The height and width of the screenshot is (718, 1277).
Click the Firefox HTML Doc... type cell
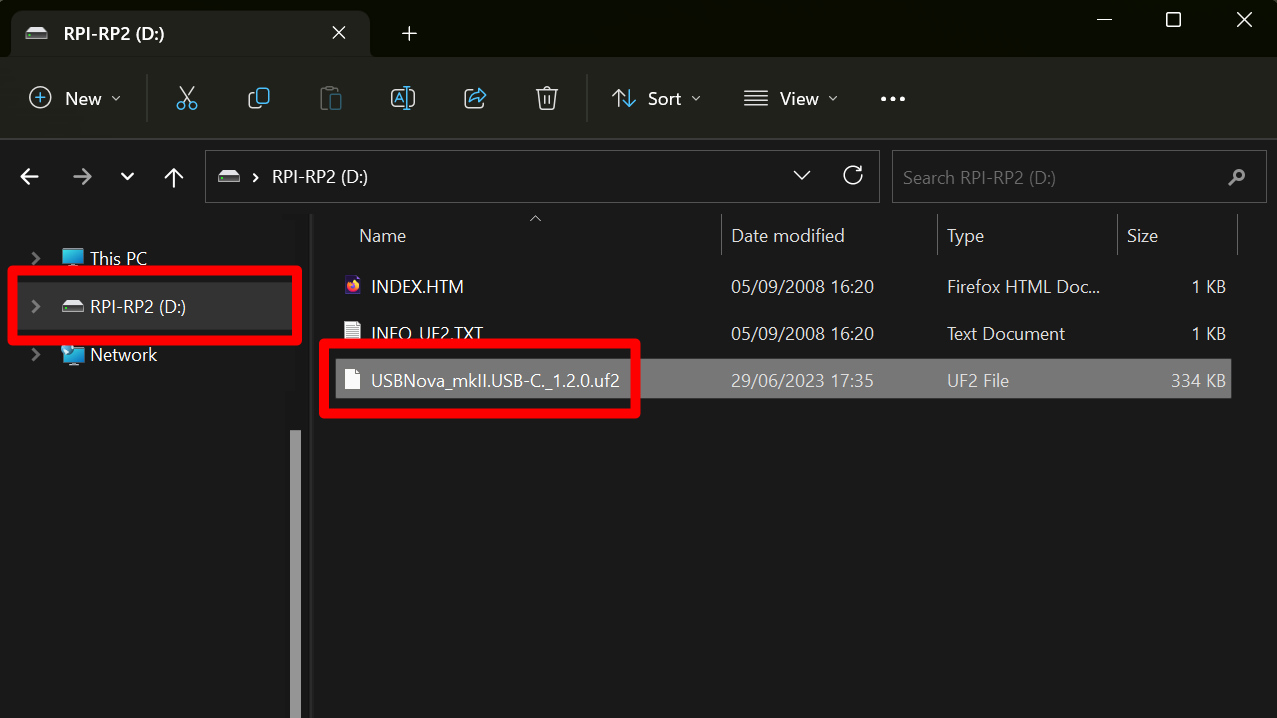coord(1023,286)
